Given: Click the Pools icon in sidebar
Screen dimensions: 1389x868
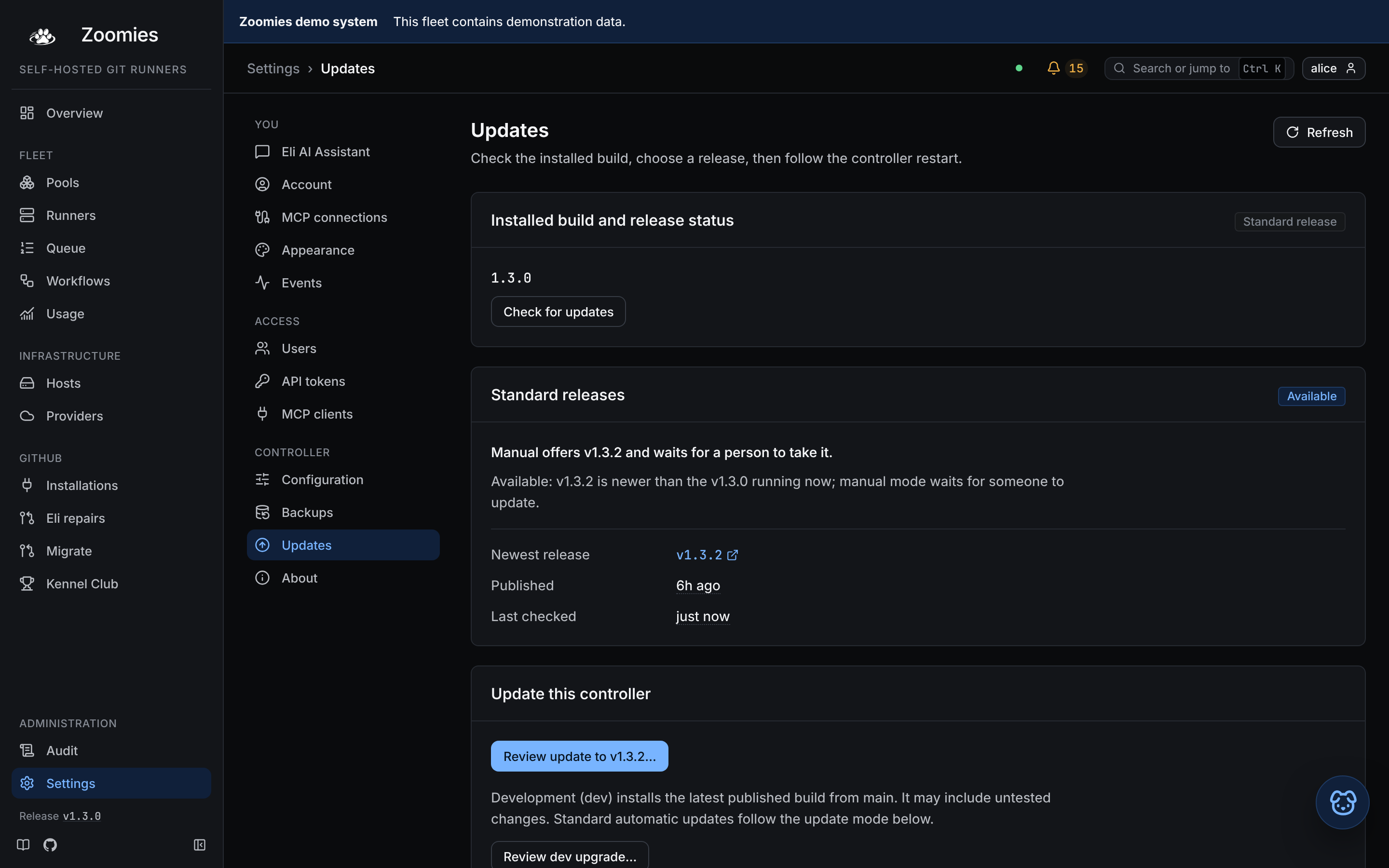Looking at the screenshot, I should tap(27, 183).
